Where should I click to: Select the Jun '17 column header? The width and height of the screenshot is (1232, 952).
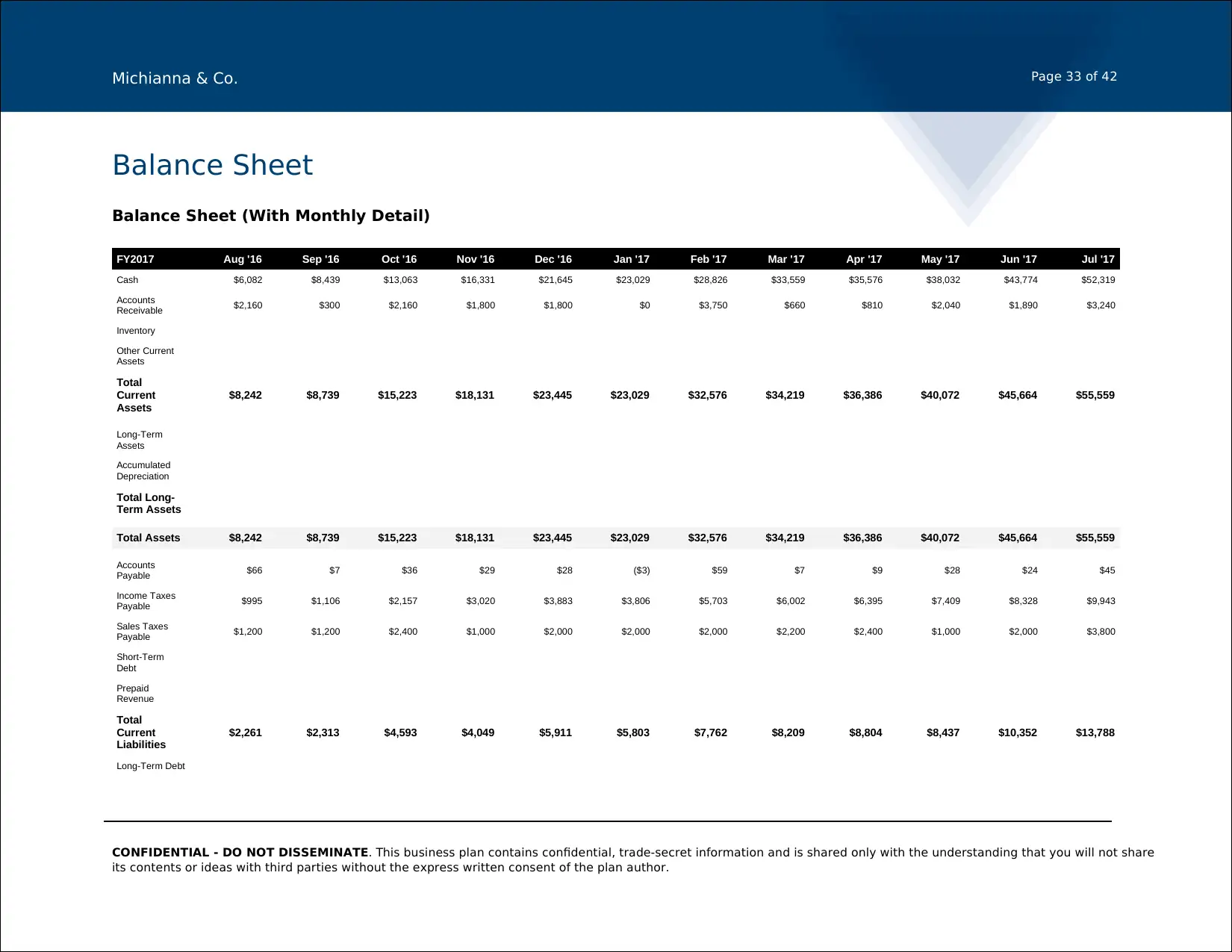click(1018, 259)
